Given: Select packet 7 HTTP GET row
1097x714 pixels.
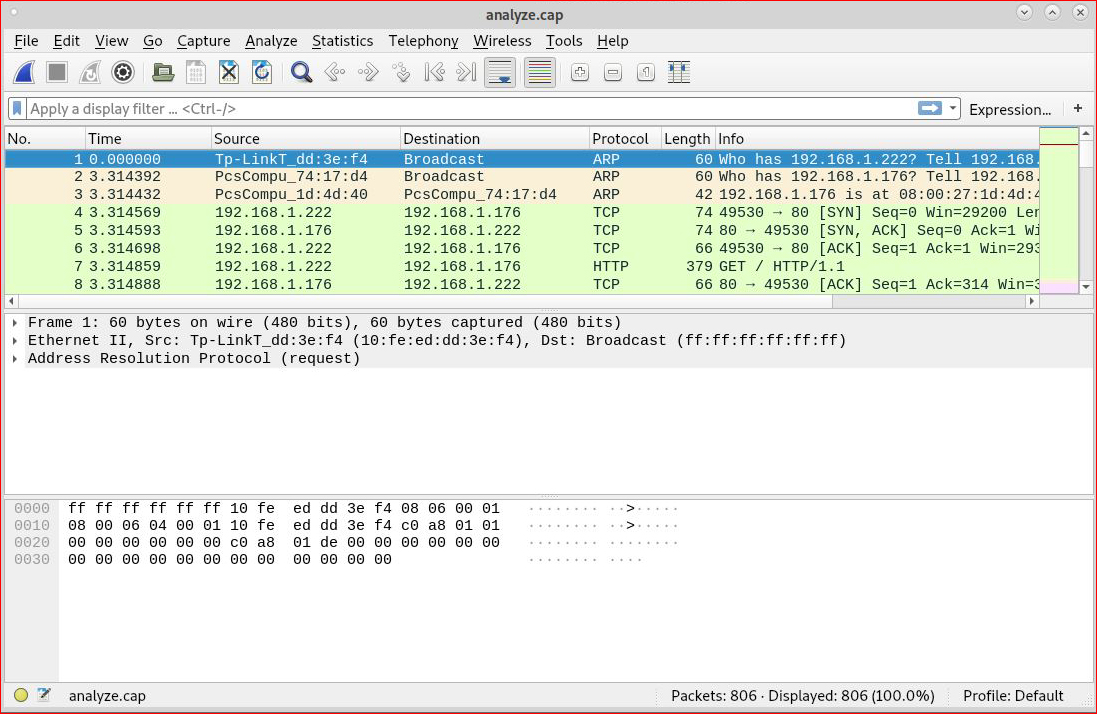Looking at the screenshot, I should coord(522,266).
